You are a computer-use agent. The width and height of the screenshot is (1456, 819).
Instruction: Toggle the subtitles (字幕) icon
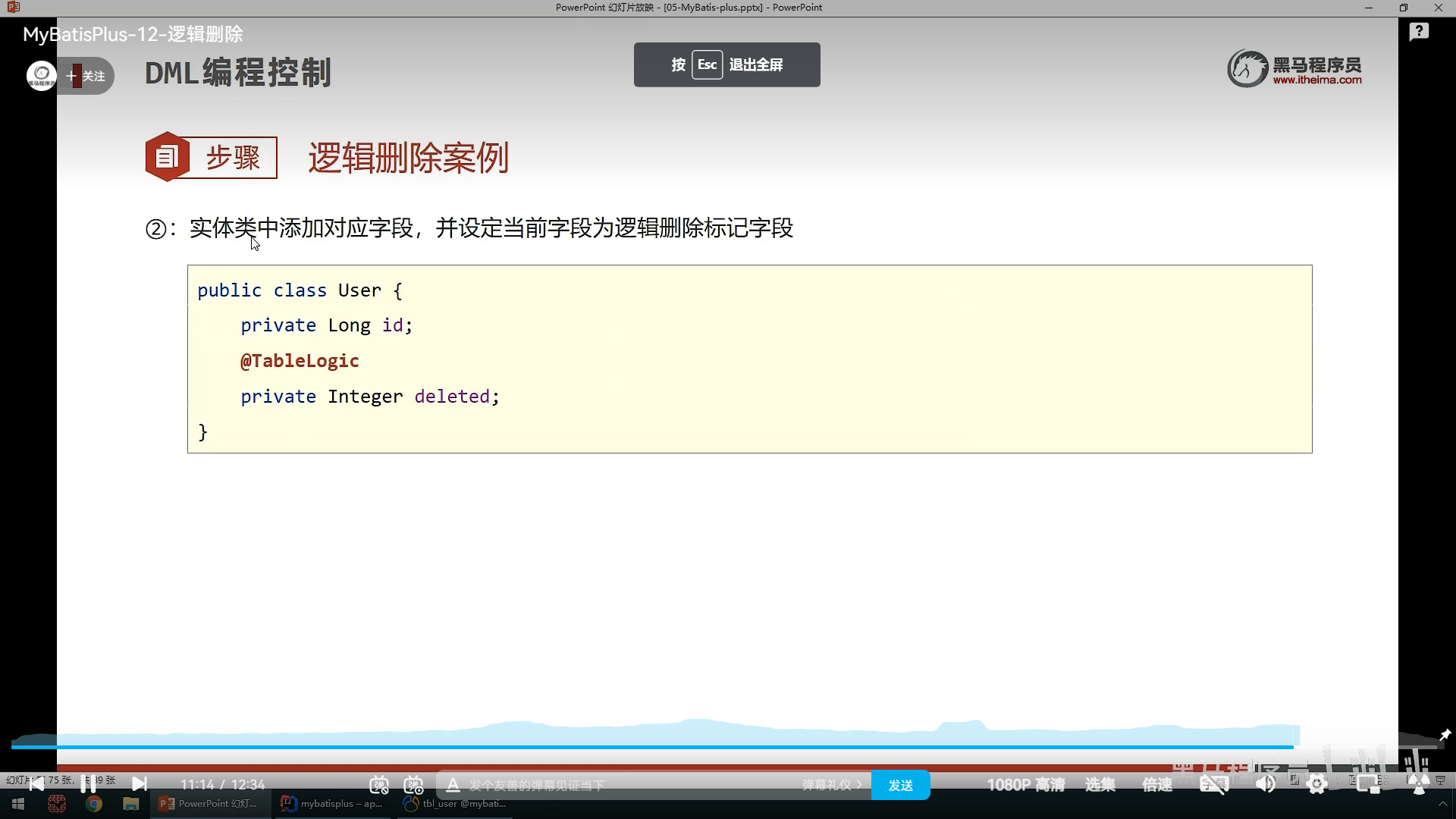point(1213,785)
